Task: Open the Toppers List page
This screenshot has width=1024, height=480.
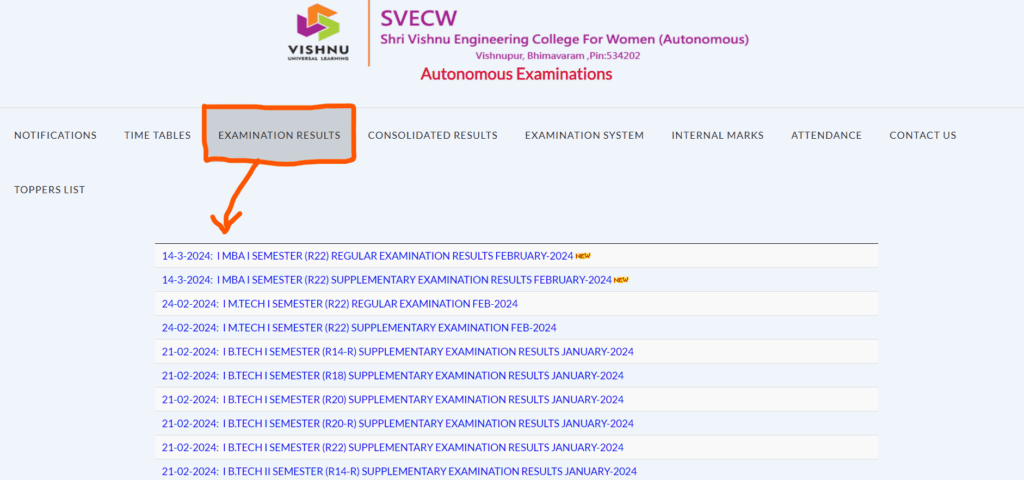Action: [50, 190]
